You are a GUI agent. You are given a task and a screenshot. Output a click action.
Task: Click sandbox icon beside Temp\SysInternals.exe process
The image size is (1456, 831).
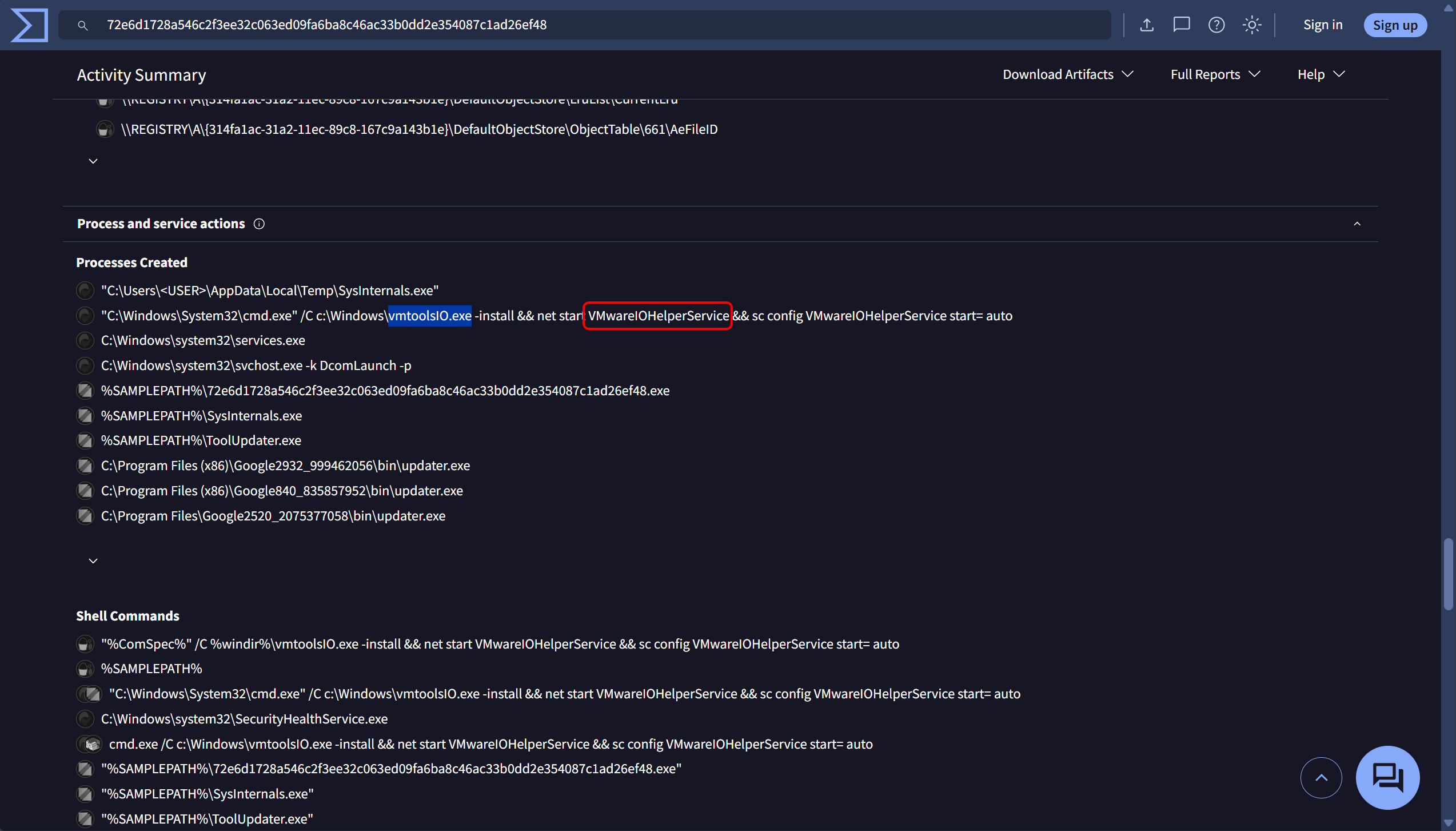coord(85,291)
